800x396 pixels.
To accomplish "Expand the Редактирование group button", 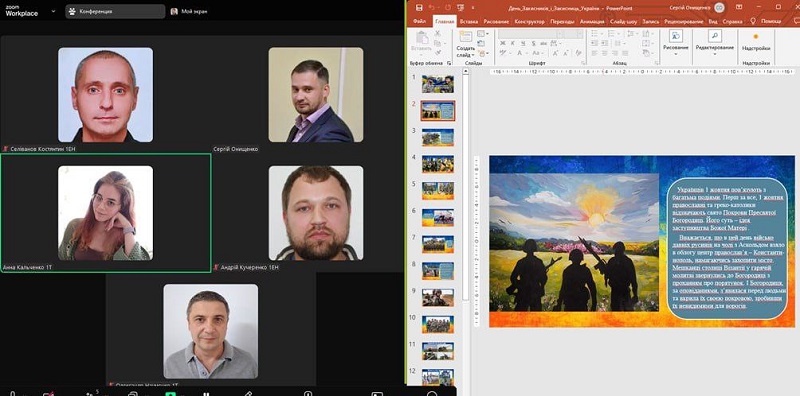I will 714,43.
